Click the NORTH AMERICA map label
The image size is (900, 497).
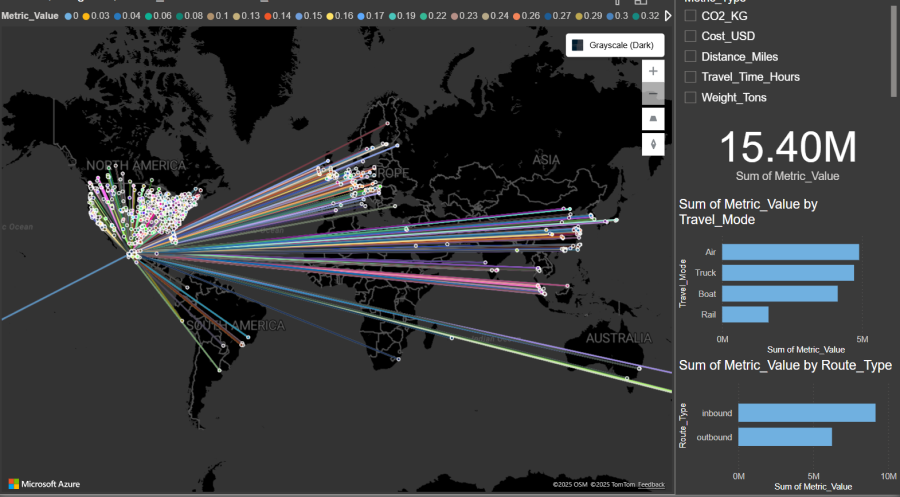click(x=136, y=166)
